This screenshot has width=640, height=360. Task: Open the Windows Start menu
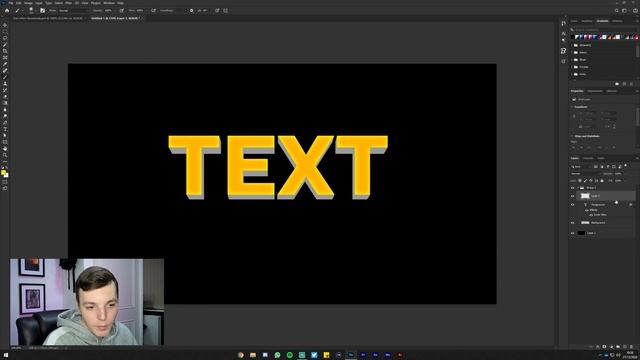pyautogui.click(x=6, y=355)
